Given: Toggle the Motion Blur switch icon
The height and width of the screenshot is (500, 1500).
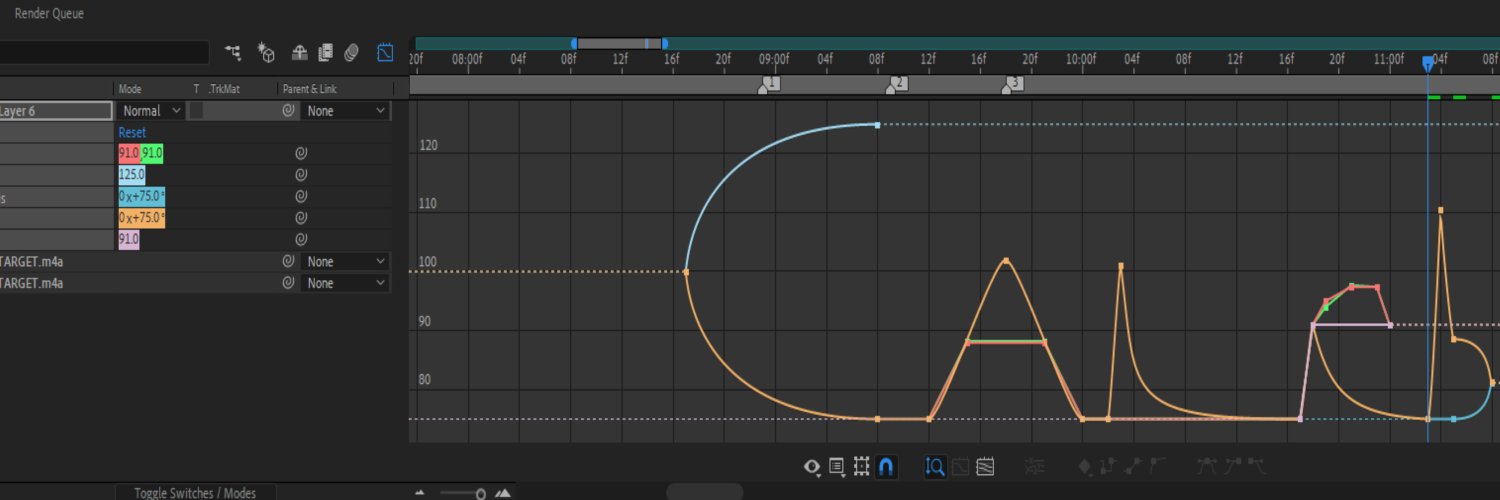Looking at the screenshot, I should [351, 52].
